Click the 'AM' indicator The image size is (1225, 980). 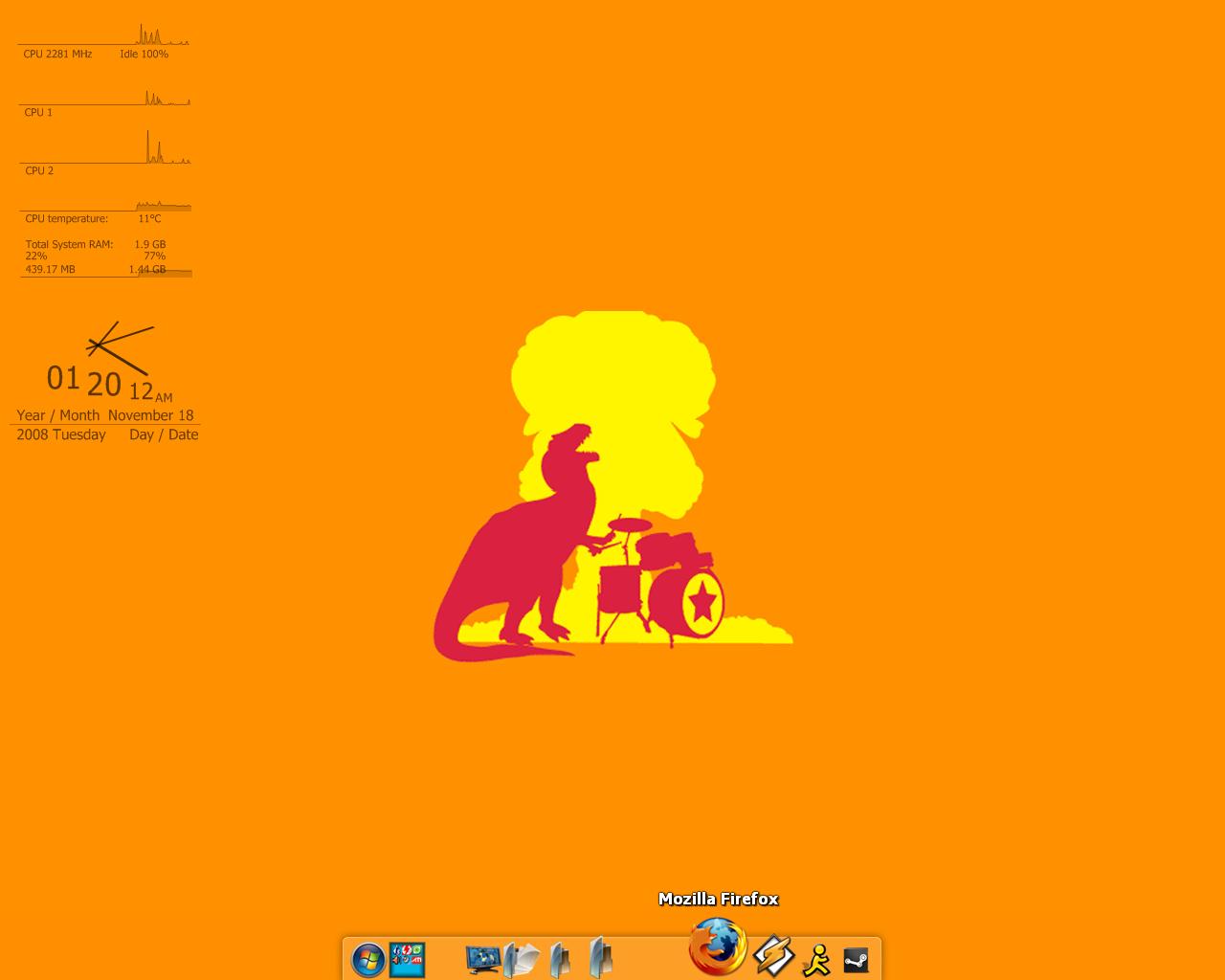click(164, 398)
